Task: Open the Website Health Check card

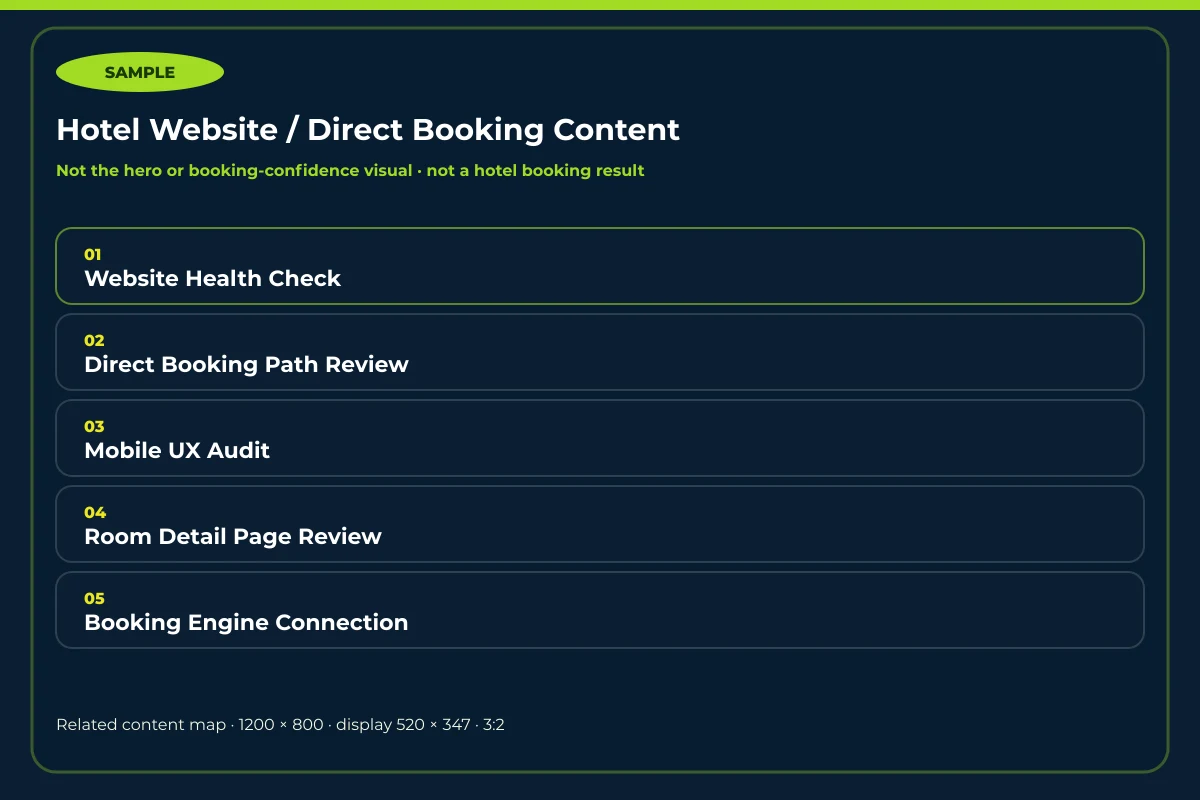Action: pos(600,266)
